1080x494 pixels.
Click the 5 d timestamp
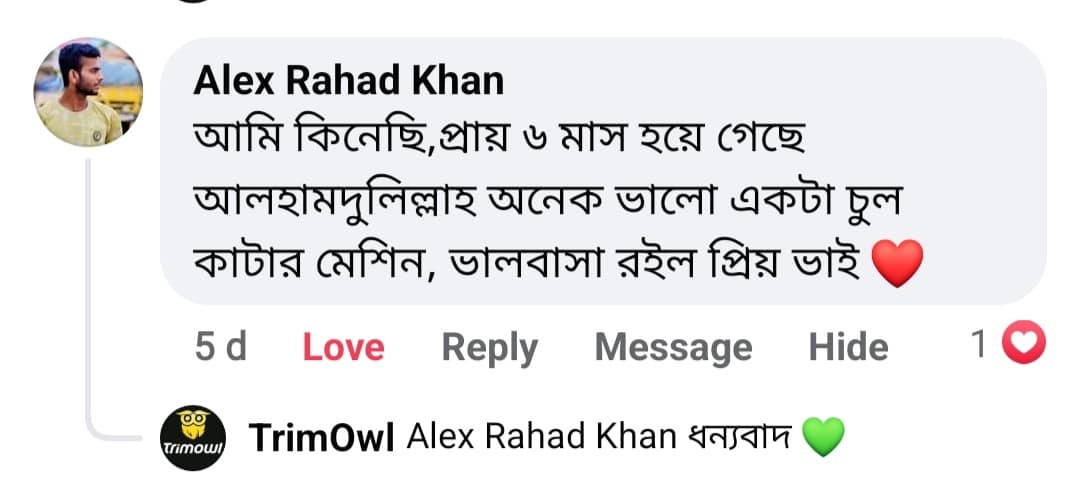(x=220, y=347)
